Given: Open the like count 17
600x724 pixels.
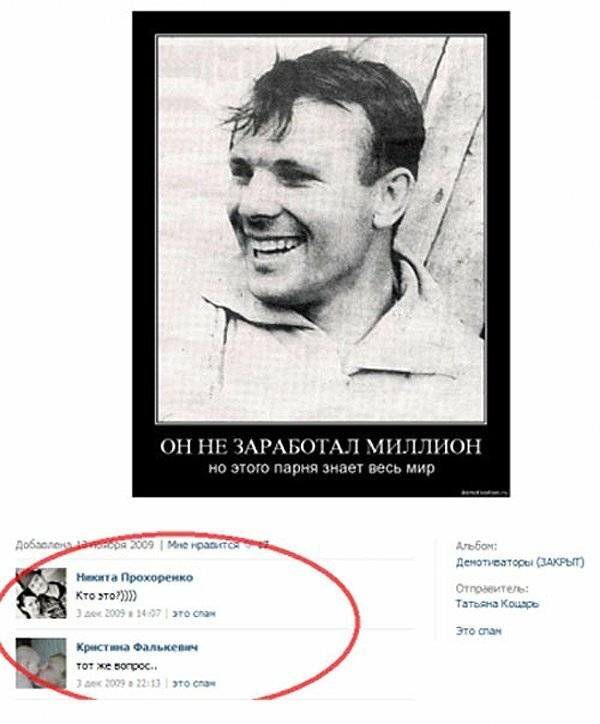Looking at the screenshot, I should click(262, 545).
